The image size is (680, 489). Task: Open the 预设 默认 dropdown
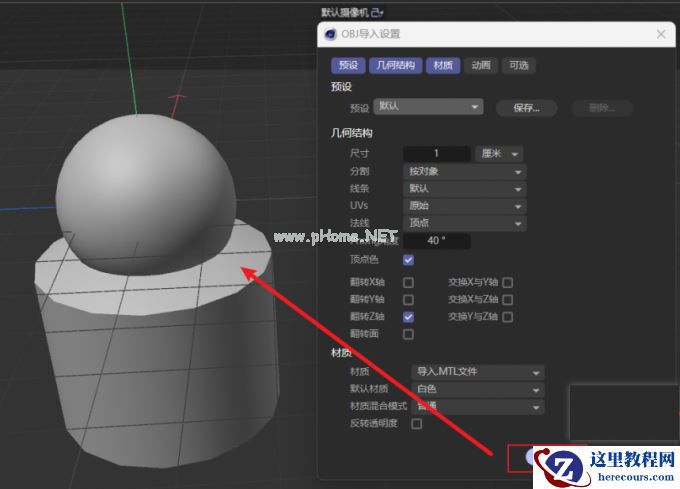pos(428,107)
